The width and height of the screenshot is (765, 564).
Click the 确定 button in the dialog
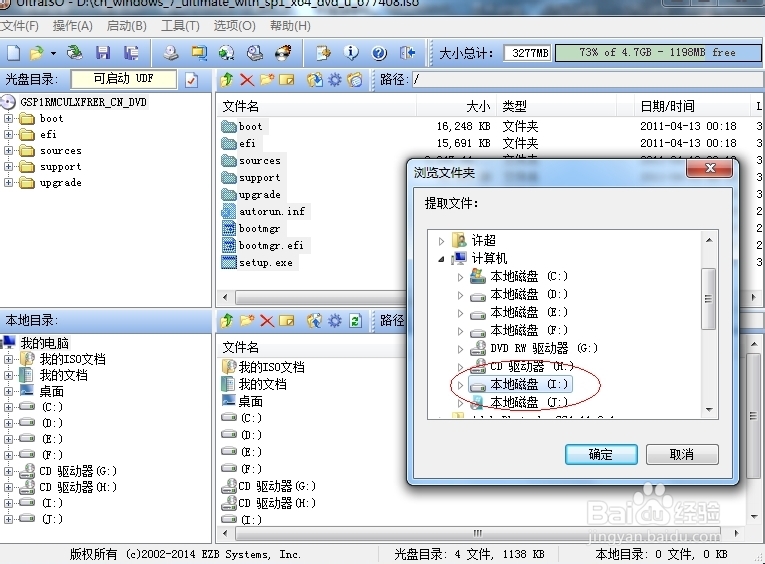pyautogui.click(x=601, y=454)
